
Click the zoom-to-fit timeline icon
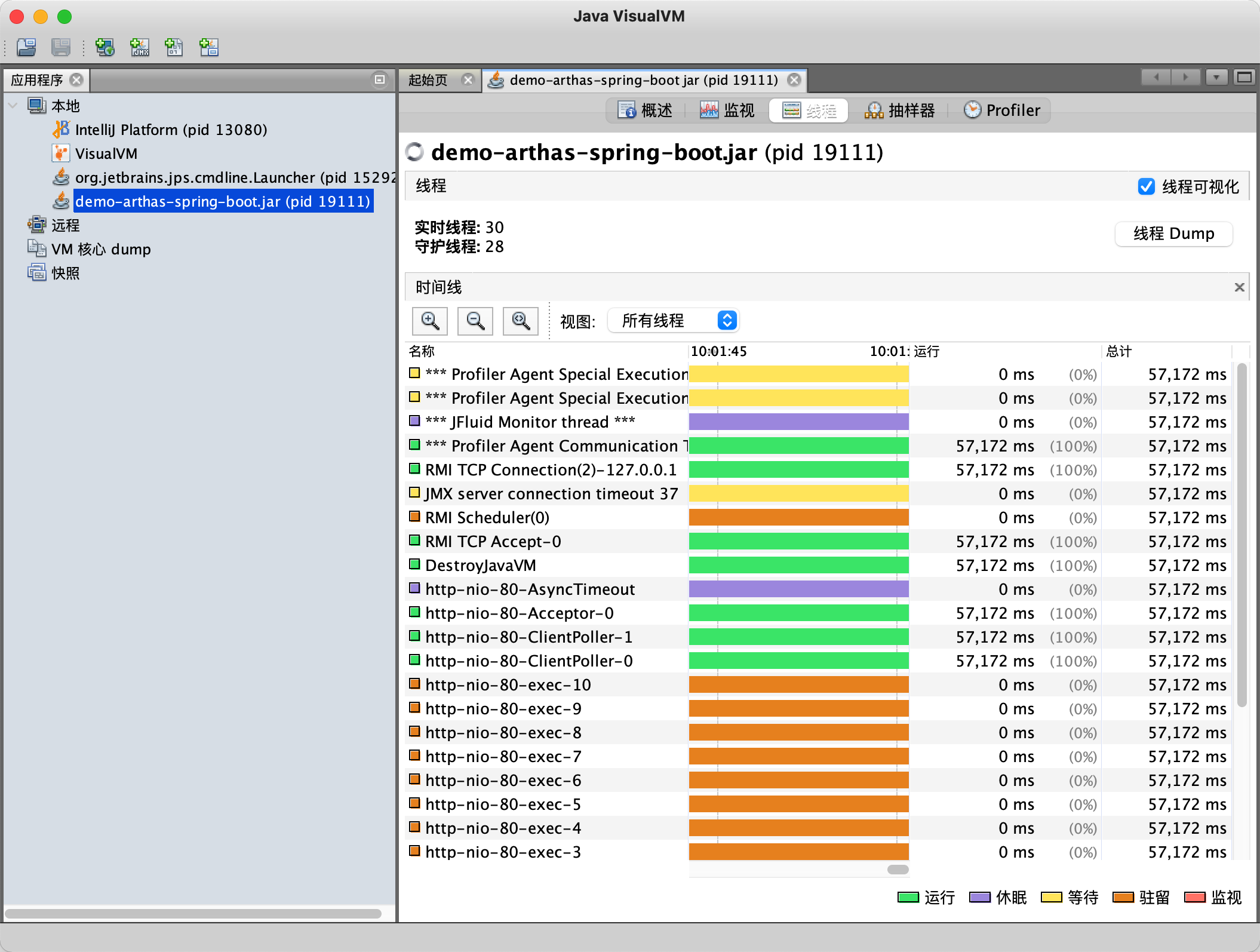(521, 321)
